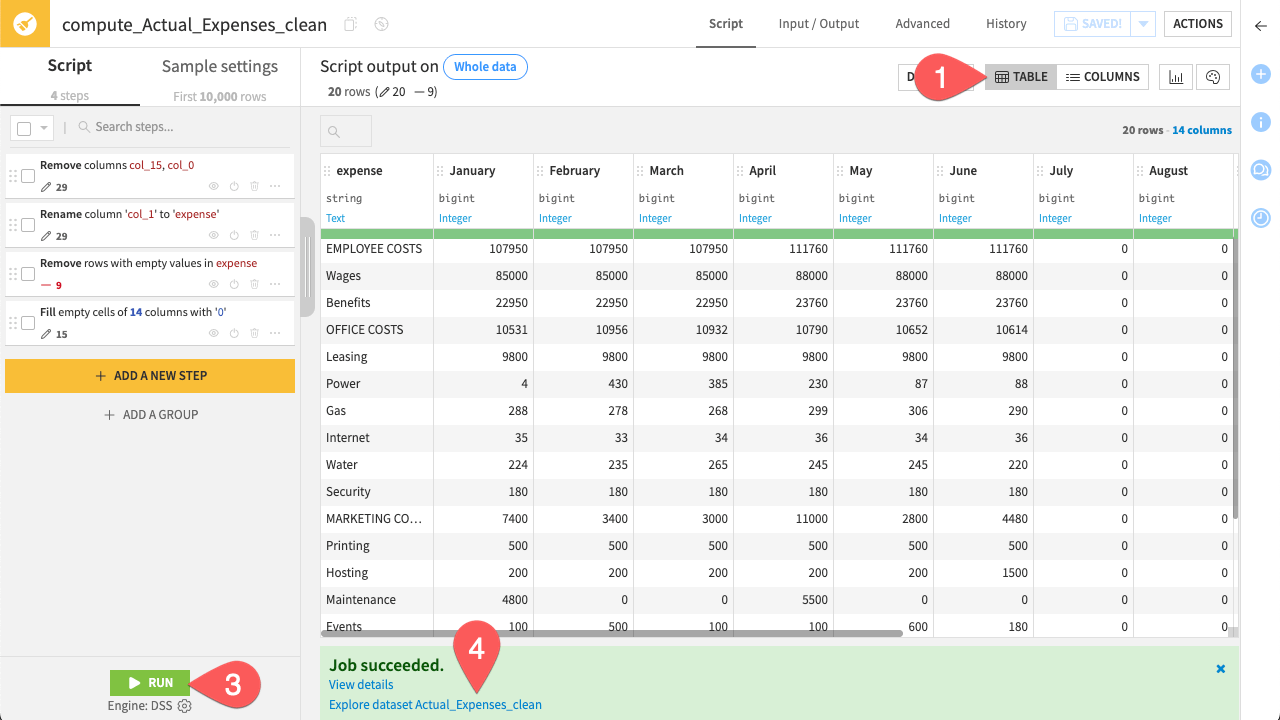
Task: Click the blue plus icon in right sidebar
Action: 1260,73
